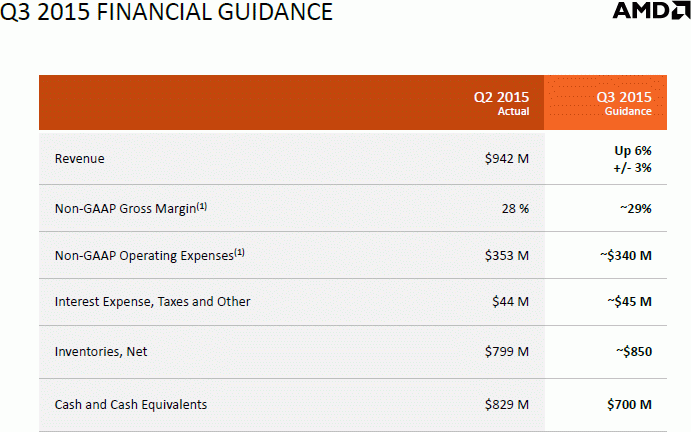The image size is (691, 432).
Task: Select the ~$340 M guidance value
Action: pos(626,256)
